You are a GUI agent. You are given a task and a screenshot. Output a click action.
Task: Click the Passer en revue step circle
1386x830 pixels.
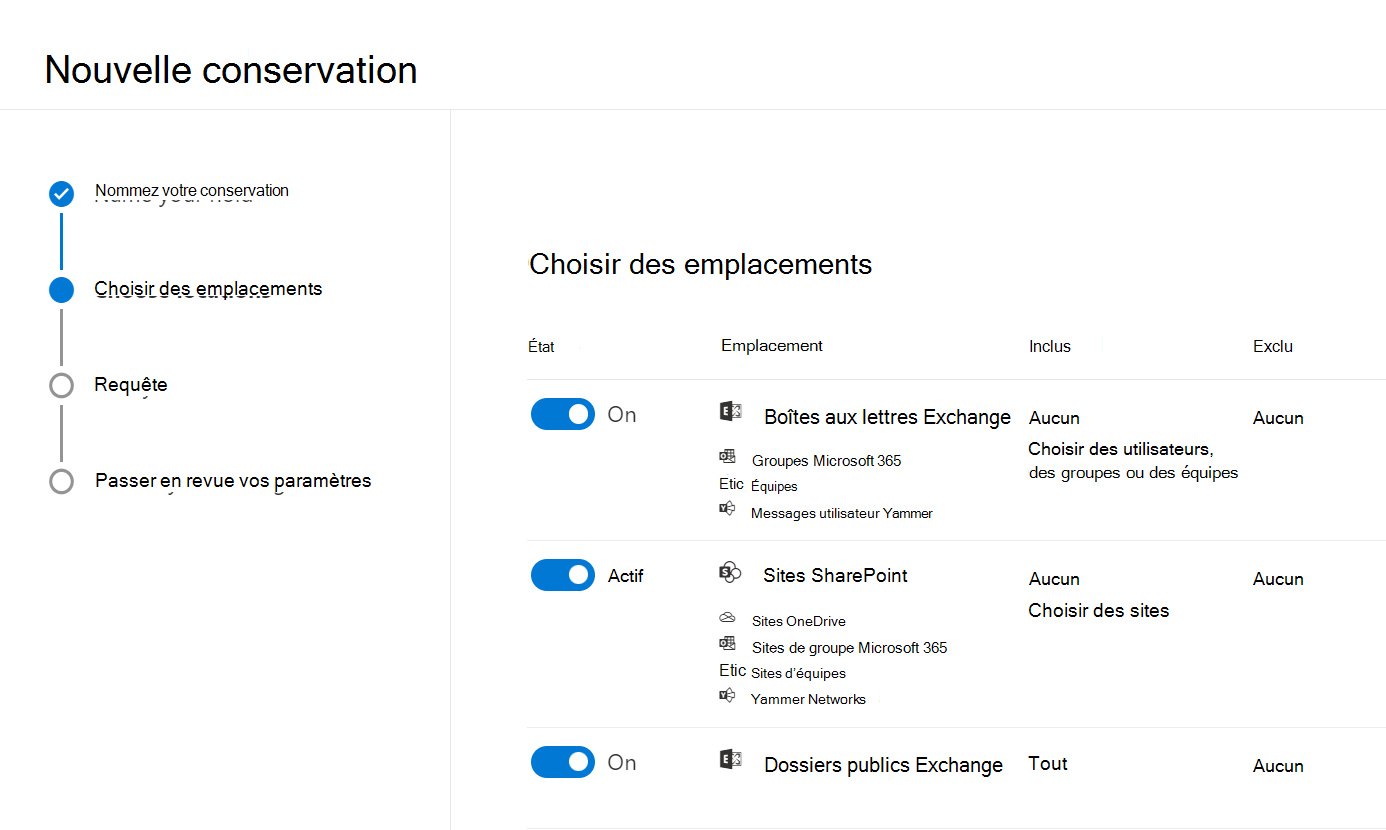pos(61,481)
